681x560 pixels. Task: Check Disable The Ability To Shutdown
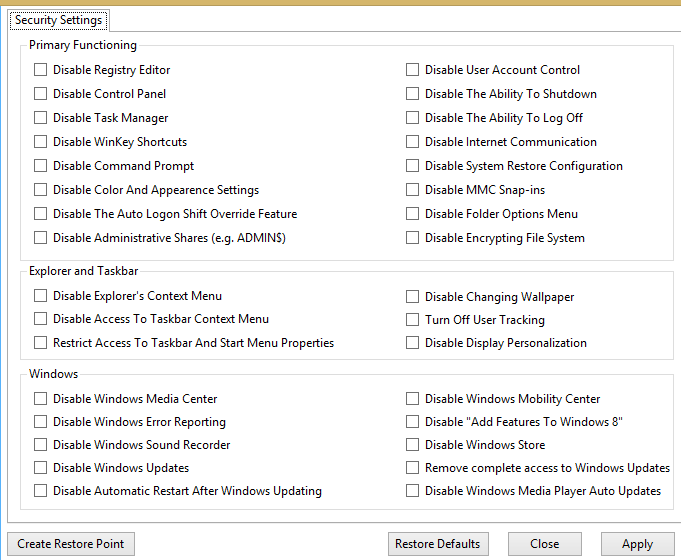pos(413,94)
